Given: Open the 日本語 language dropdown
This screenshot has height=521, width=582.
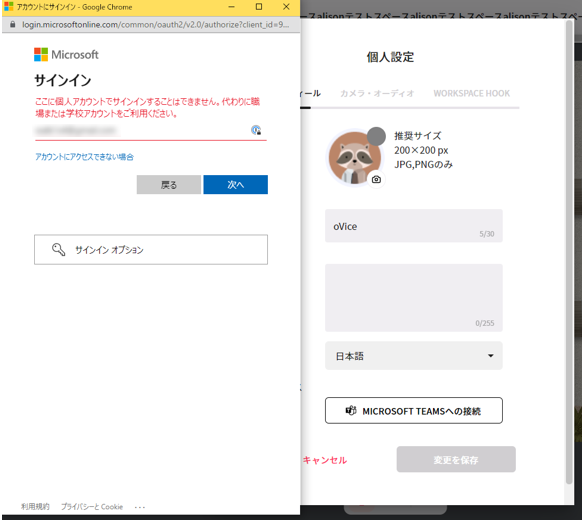Looking at the screenshot, I should click(x=413, y=355).
